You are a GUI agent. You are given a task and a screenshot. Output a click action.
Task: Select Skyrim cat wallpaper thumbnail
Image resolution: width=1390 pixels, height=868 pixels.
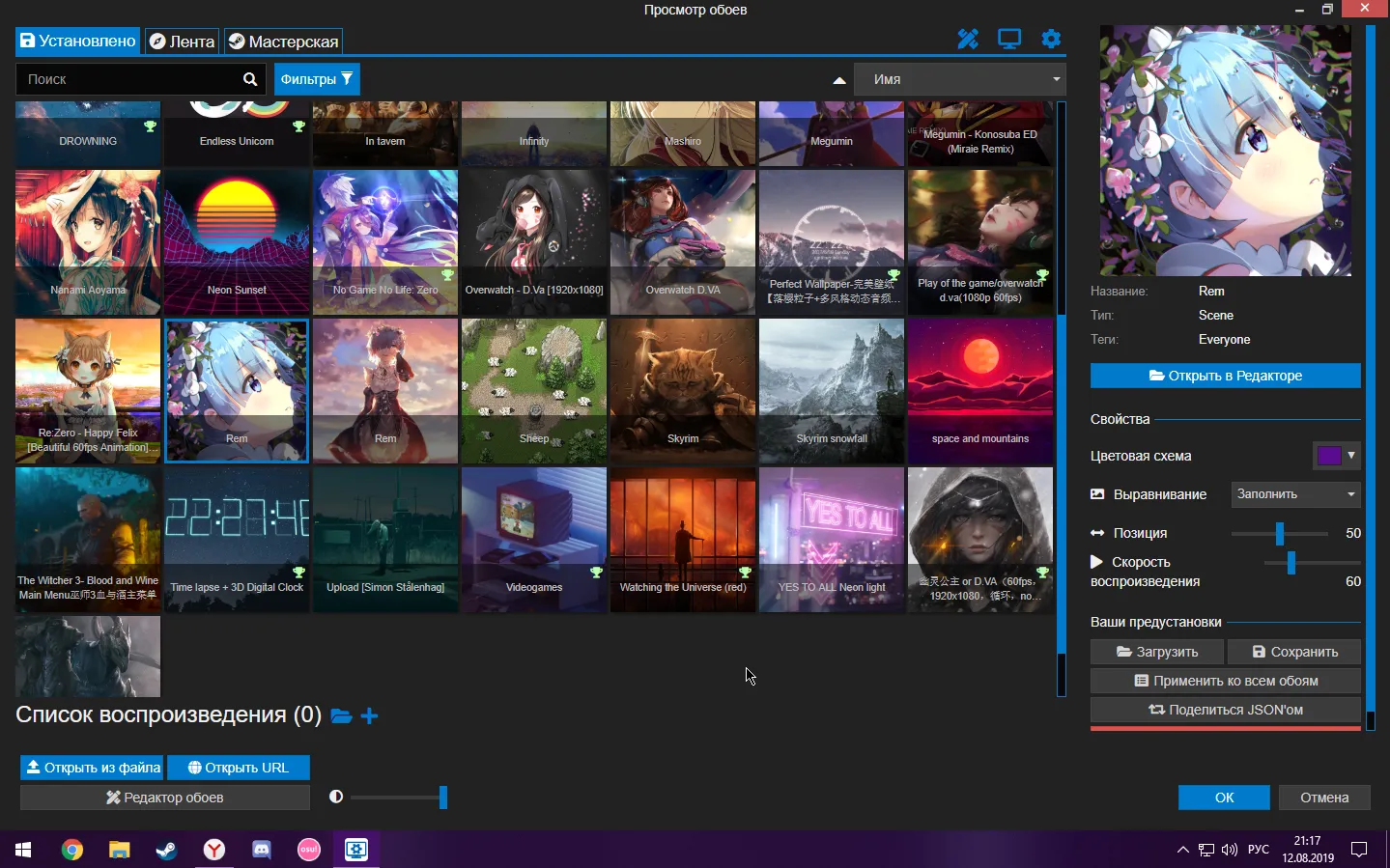click(683, 391)
